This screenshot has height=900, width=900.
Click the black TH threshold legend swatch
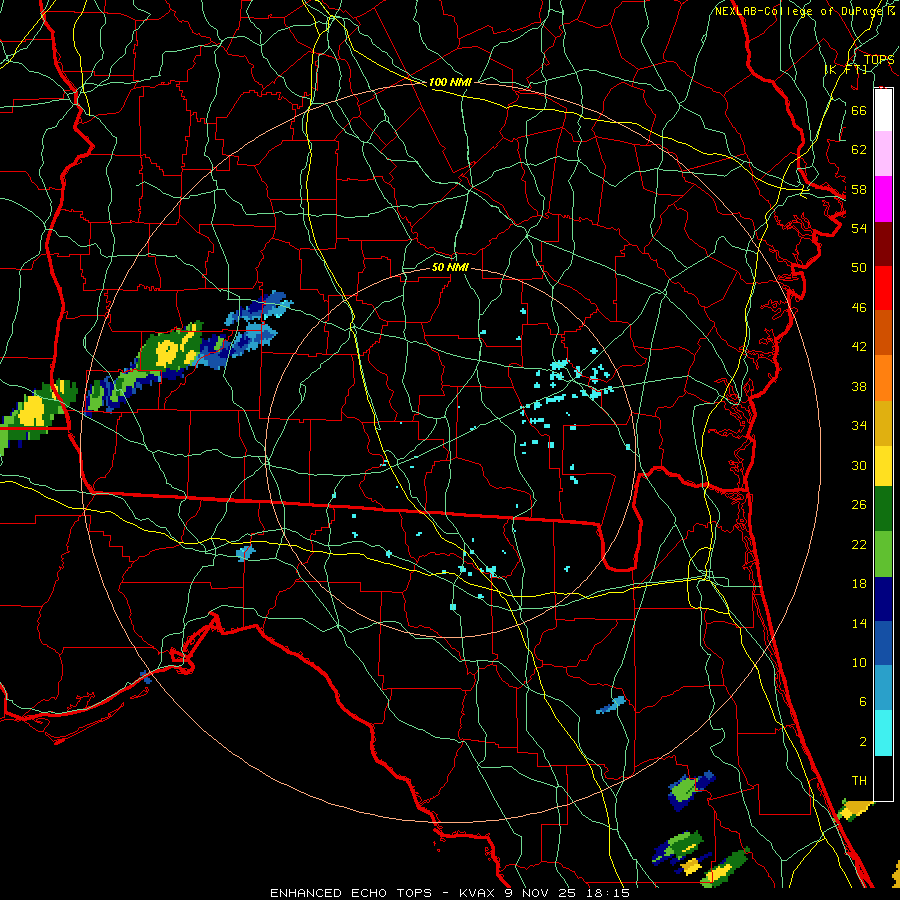[x=883, y=778]
